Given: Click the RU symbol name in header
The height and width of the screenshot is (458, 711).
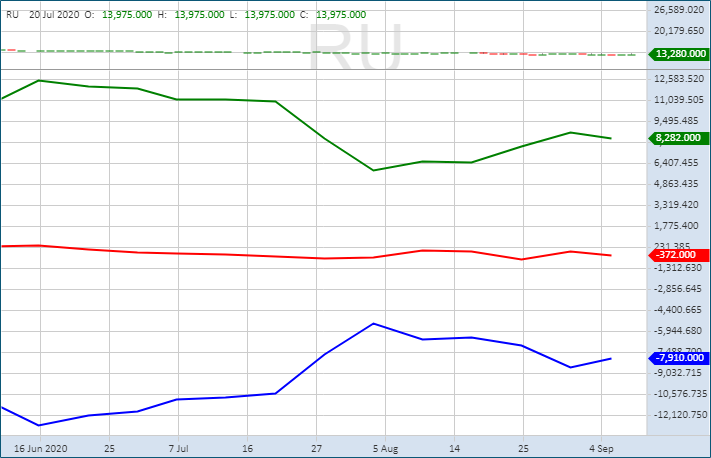Looking at the screenshot, I should point(12,15).
